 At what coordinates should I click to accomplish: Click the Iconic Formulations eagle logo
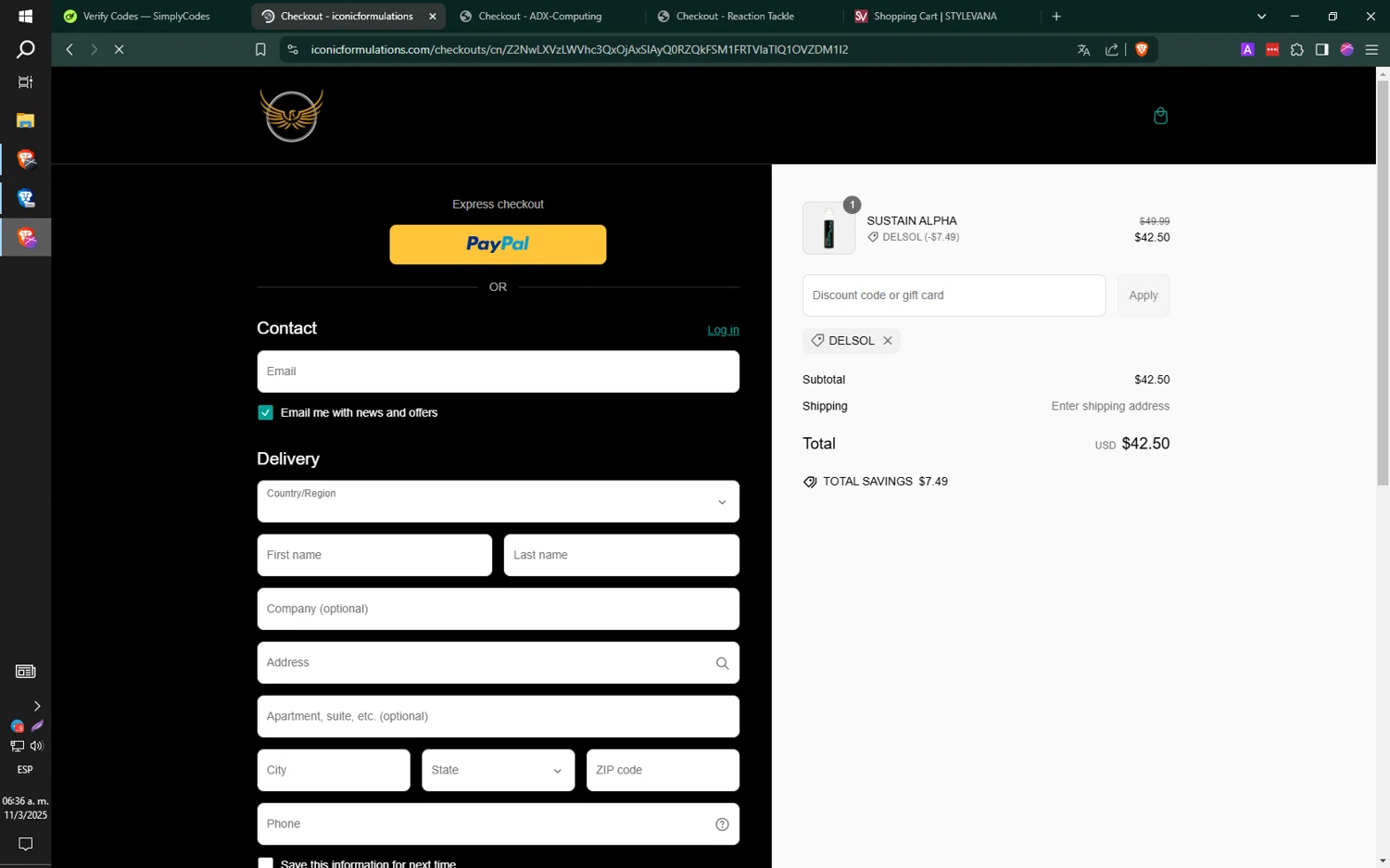point(292,116)
